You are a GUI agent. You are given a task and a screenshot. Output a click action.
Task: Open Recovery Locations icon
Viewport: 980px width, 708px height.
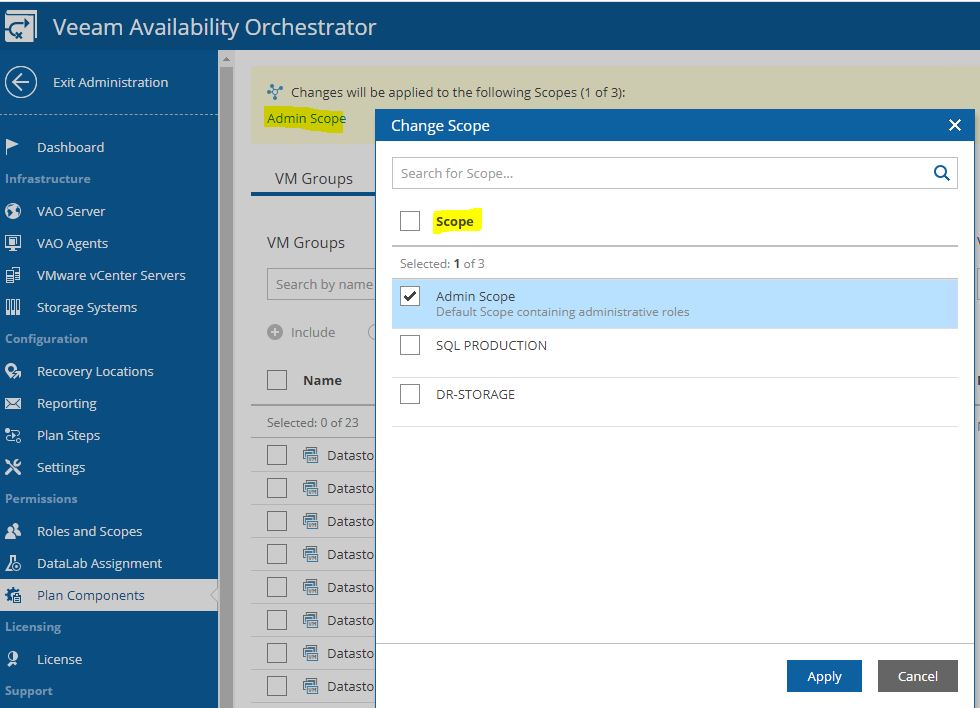coord(13,371)
